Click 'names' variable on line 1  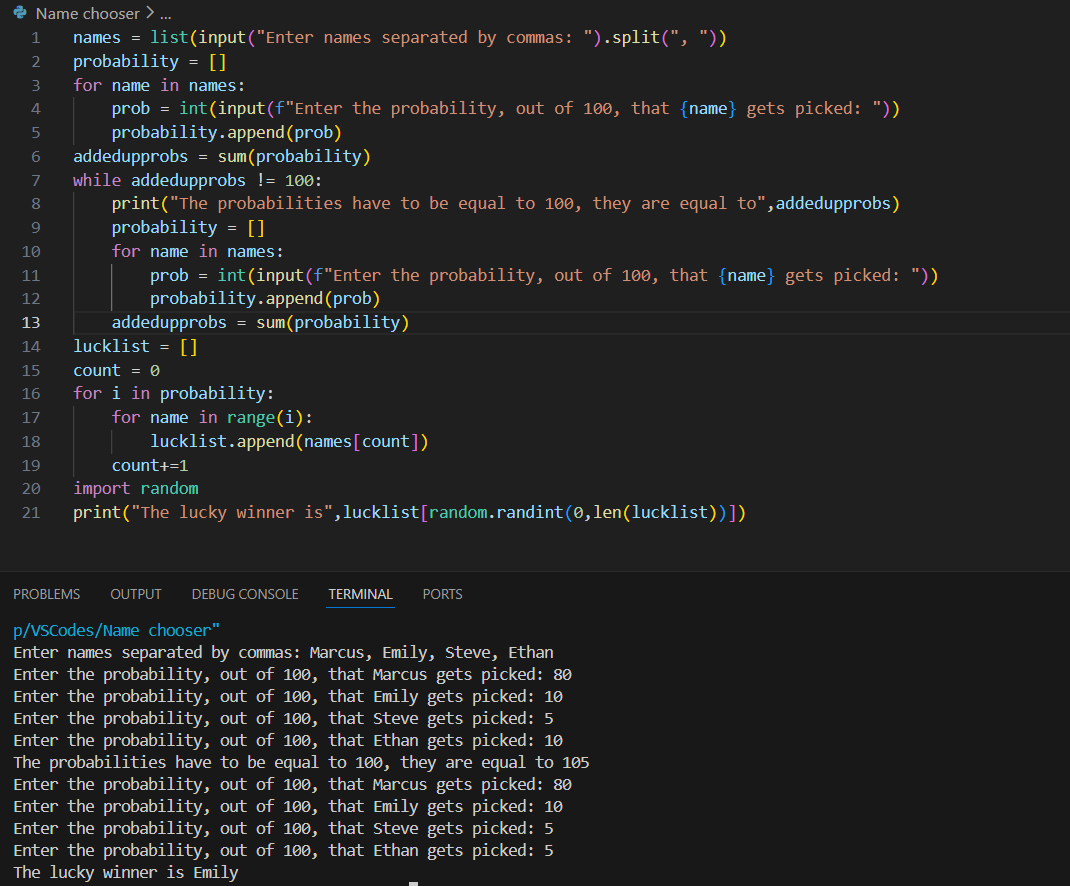point(97,38)
